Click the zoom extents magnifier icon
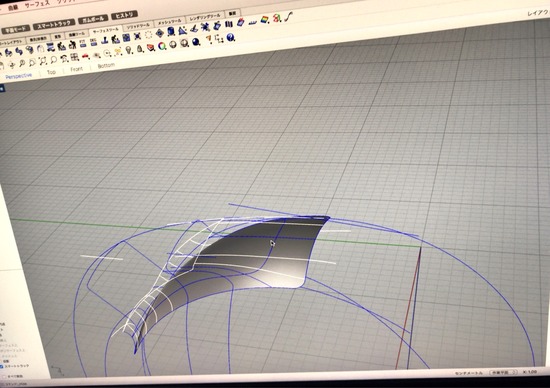550x388 pixels. (x=43, y=61)
